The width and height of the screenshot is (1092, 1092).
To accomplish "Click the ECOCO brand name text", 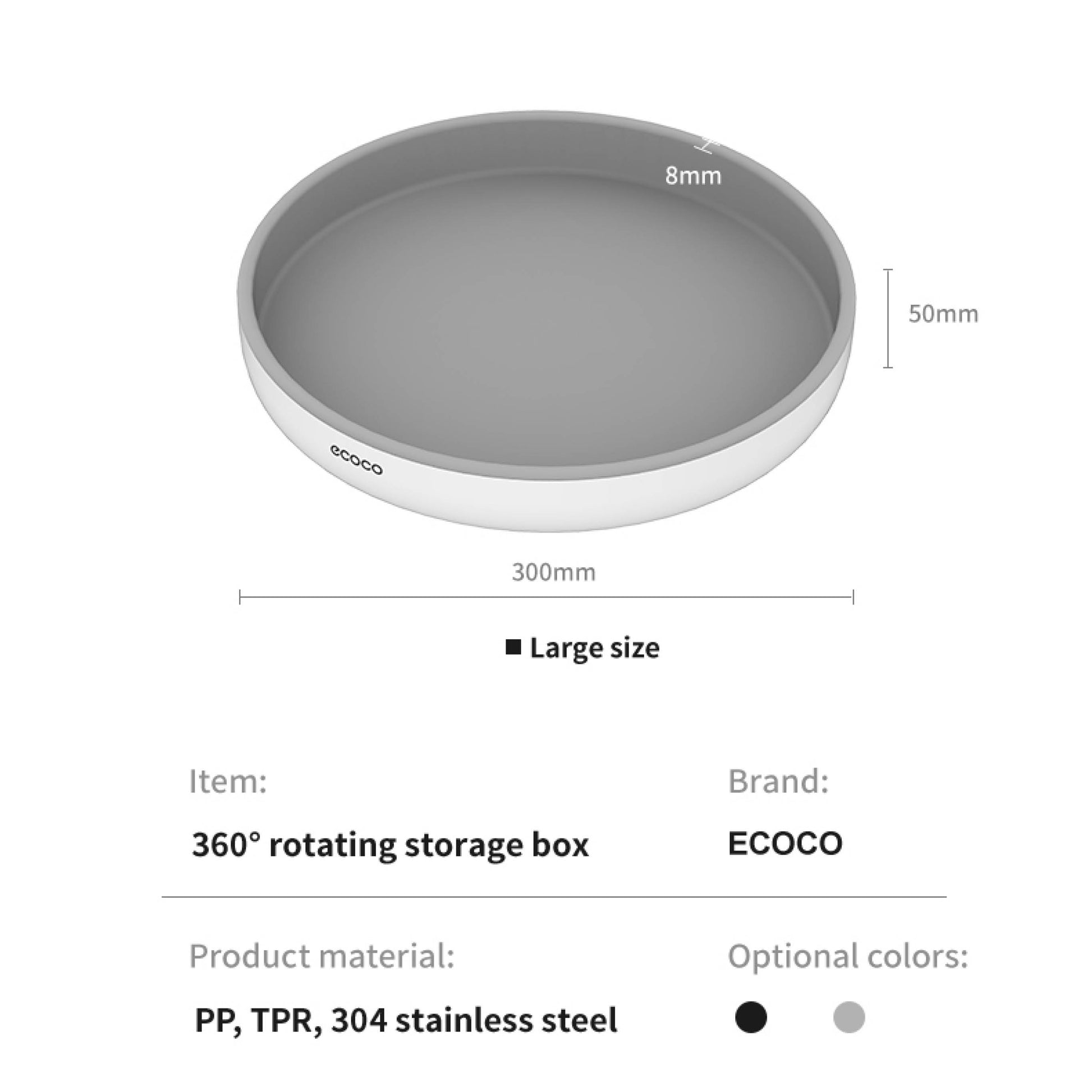I will pos(785,843).
